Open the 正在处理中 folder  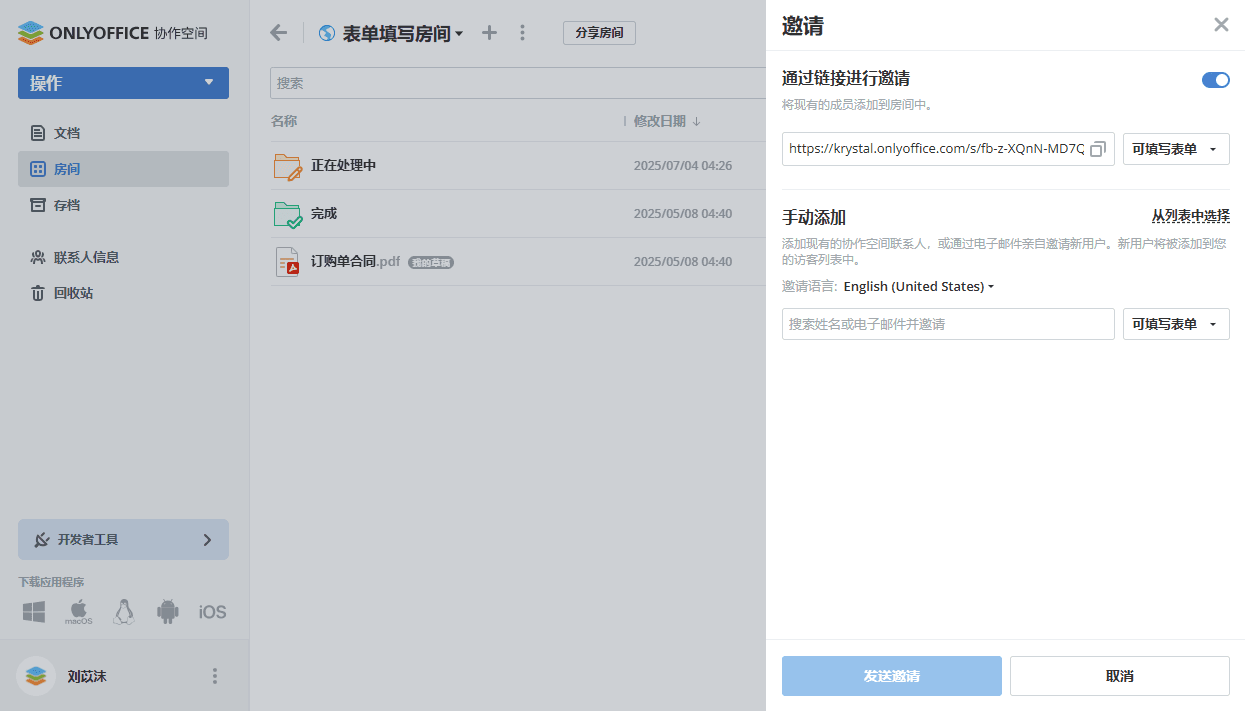pyautogui.click(x=343, y=165)
